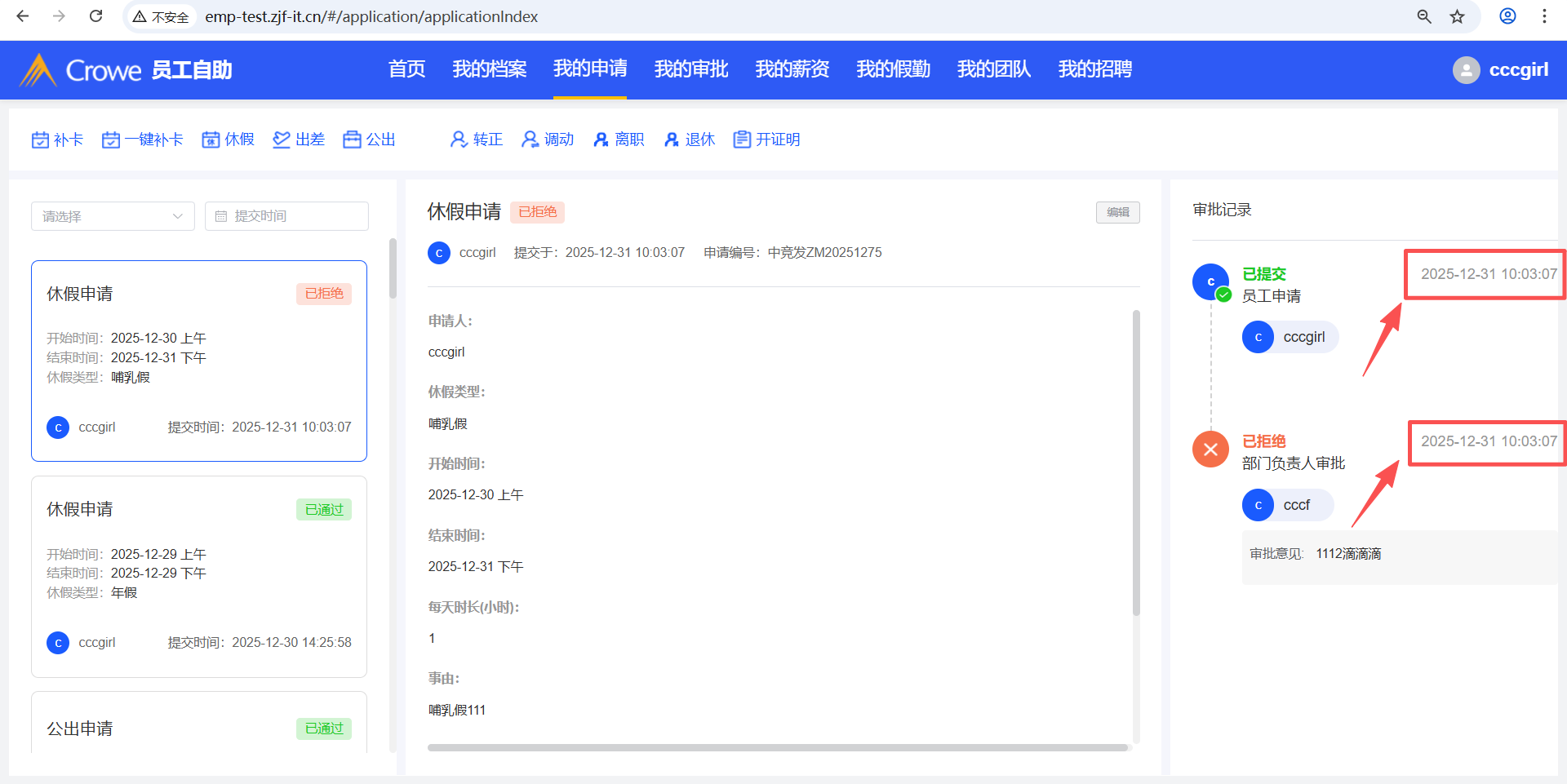Go back to the previous browser page
The width and height of the screenshot is (1567, 784).
[x=23, y=16]
